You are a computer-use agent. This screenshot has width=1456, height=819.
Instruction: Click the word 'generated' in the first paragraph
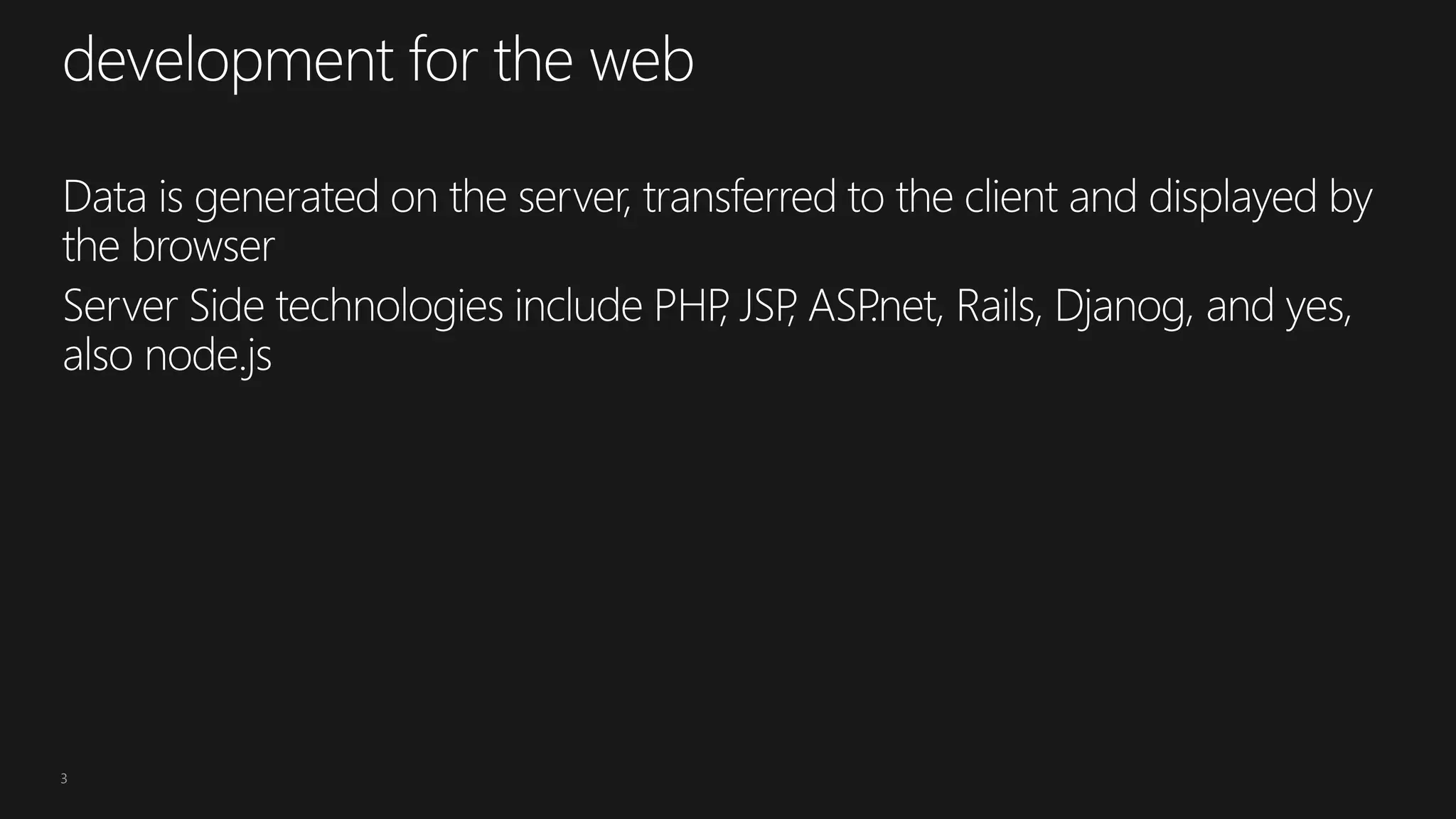click(287, 198)
